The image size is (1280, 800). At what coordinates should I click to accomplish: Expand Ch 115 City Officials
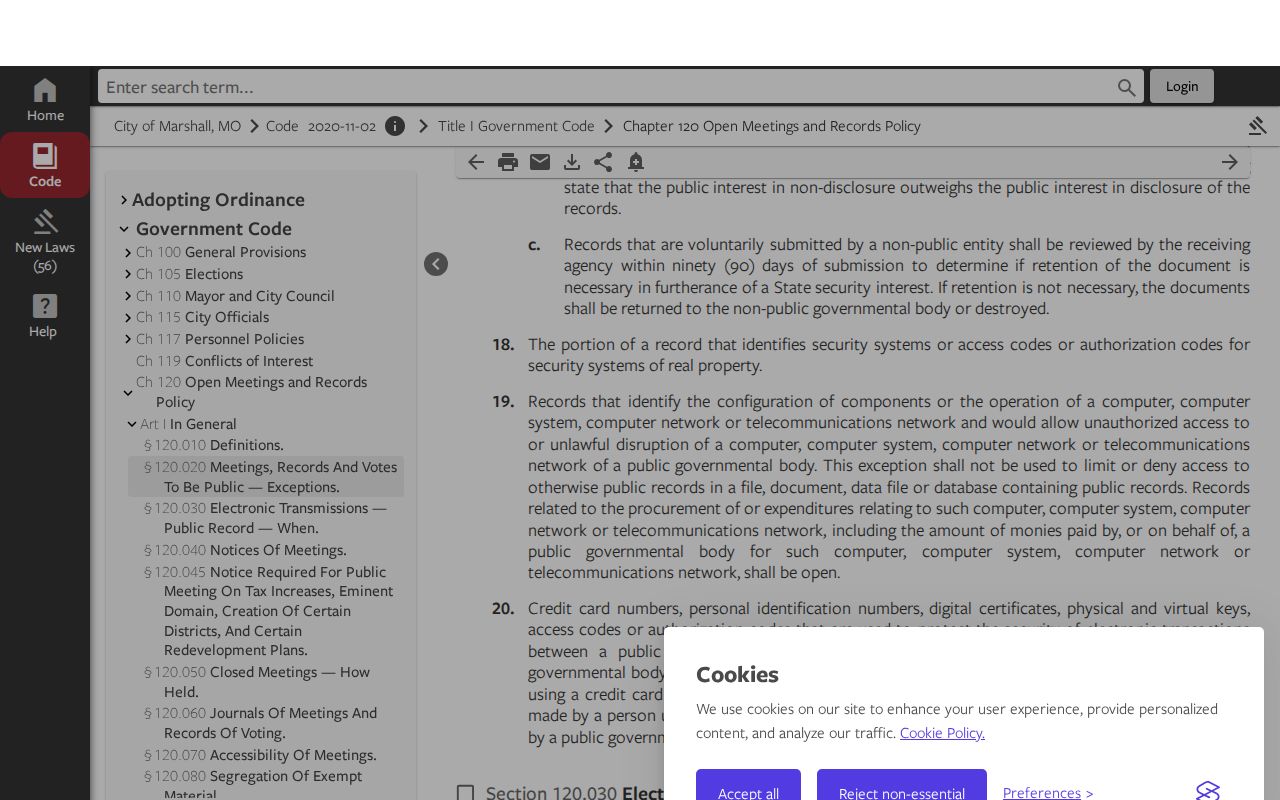(128, 318)
